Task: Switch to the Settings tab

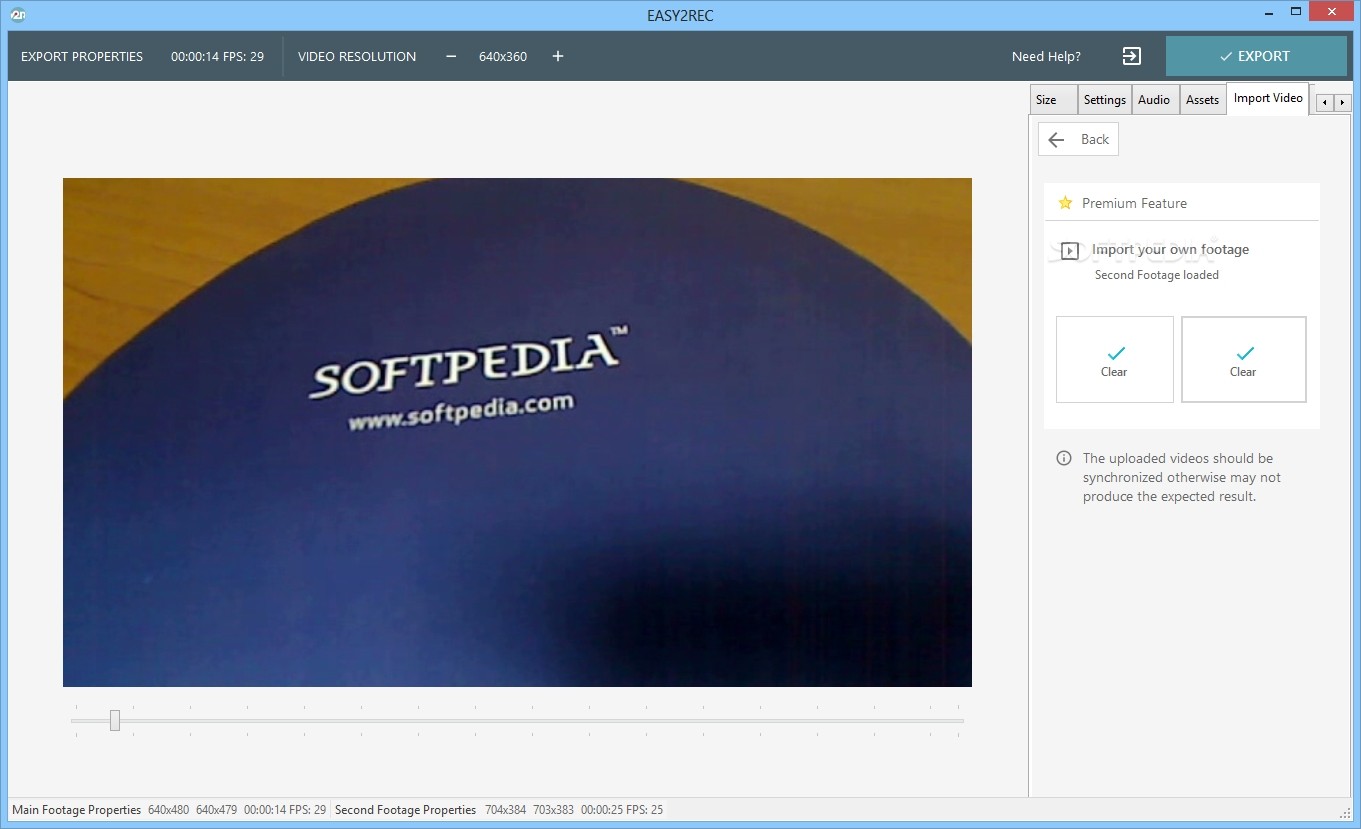Action: click(1105, 100)
